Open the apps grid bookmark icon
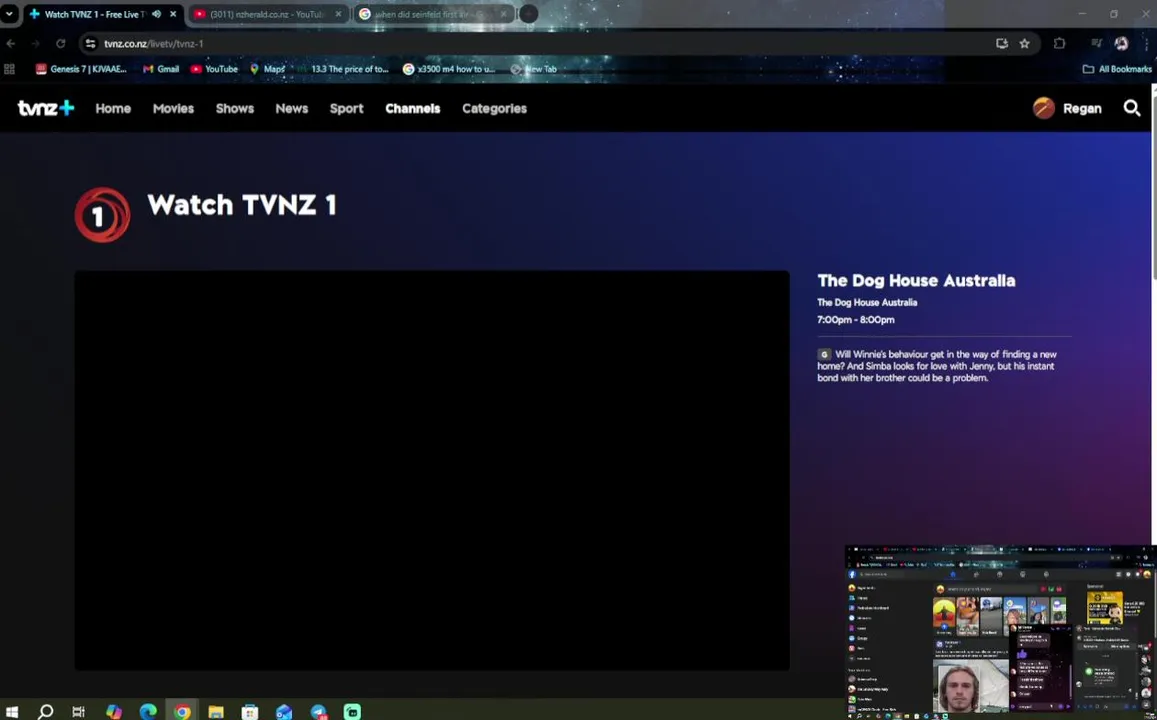Image resolution: width=1157 pixels, height=720 pixels. [x=10, y=69]
